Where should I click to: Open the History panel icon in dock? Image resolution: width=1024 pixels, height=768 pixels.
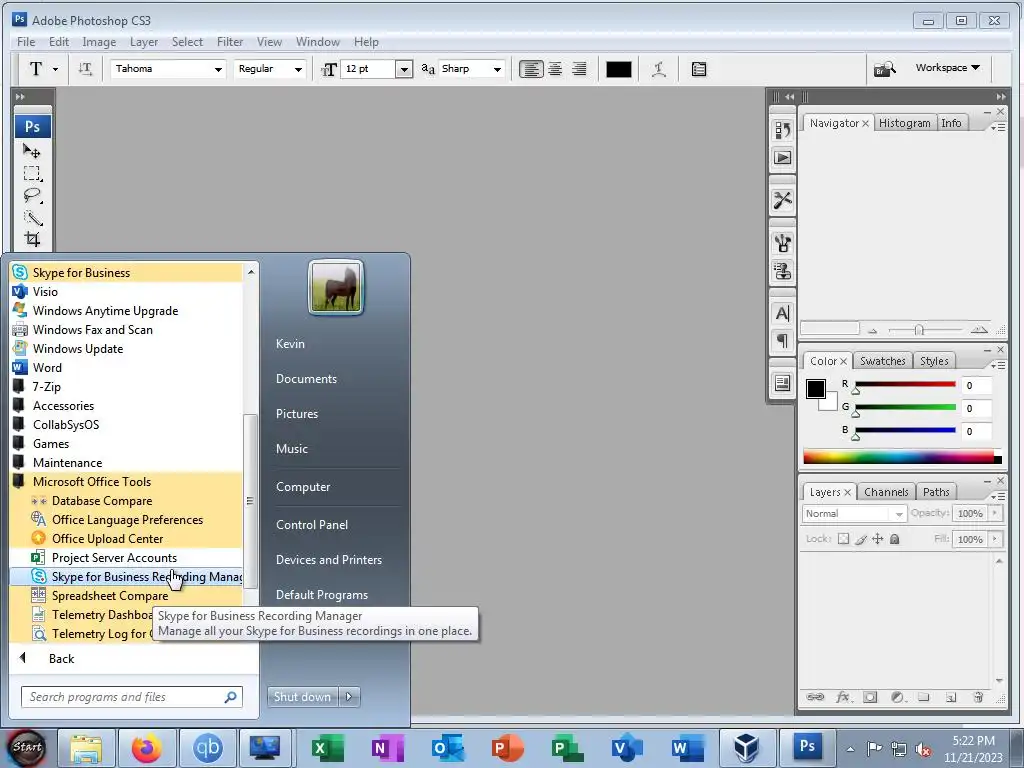click(x=782, y=130)
